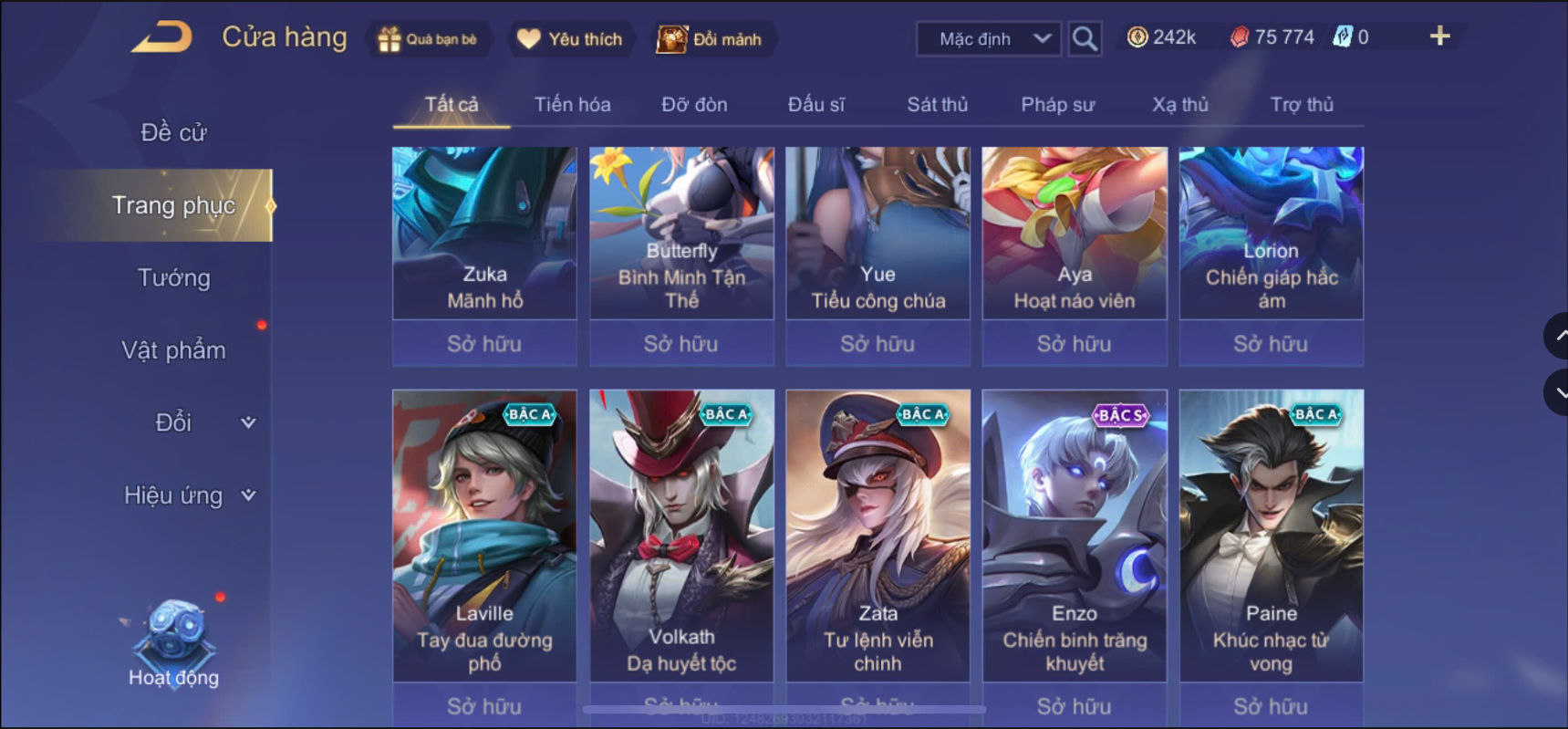Click the side panel down arrow
This screenshot has height=729, width=1568.
[x=1556, y=393]
